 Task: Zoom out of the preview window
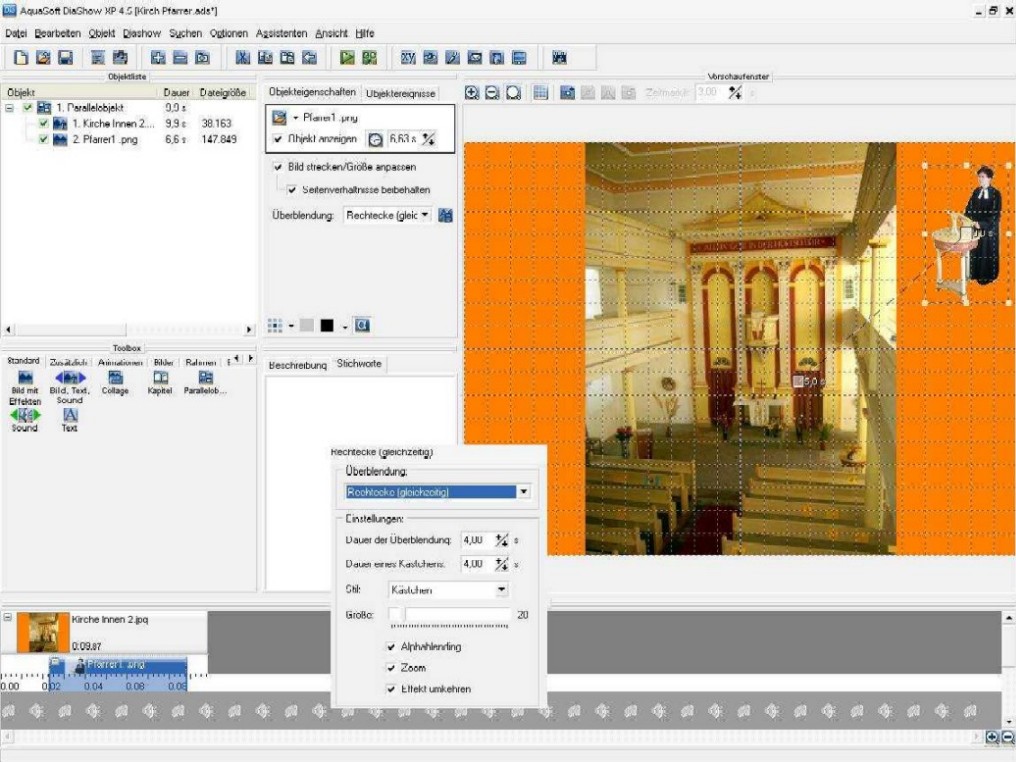[x=493, y=93]
